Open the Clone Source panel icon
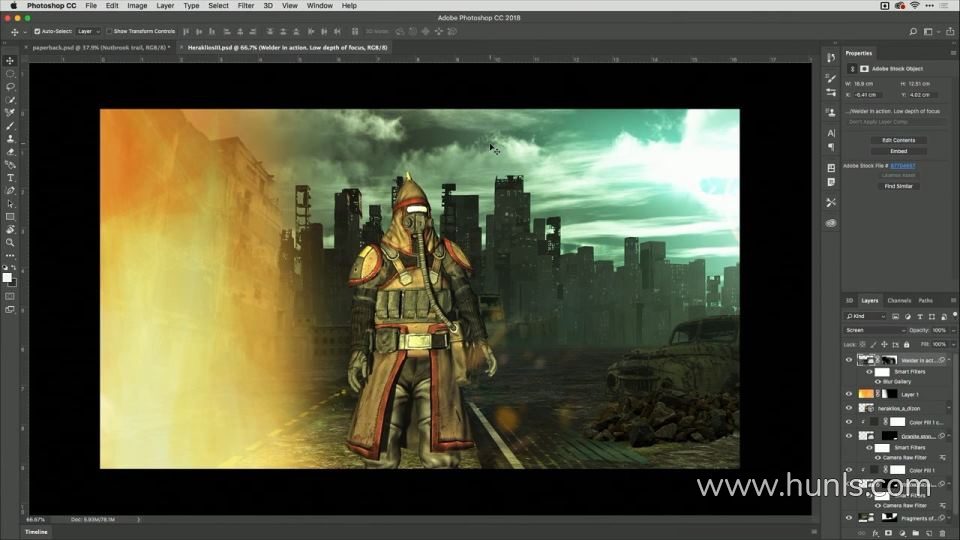Screen dimensions: 960x540 [x=831, y=113]
